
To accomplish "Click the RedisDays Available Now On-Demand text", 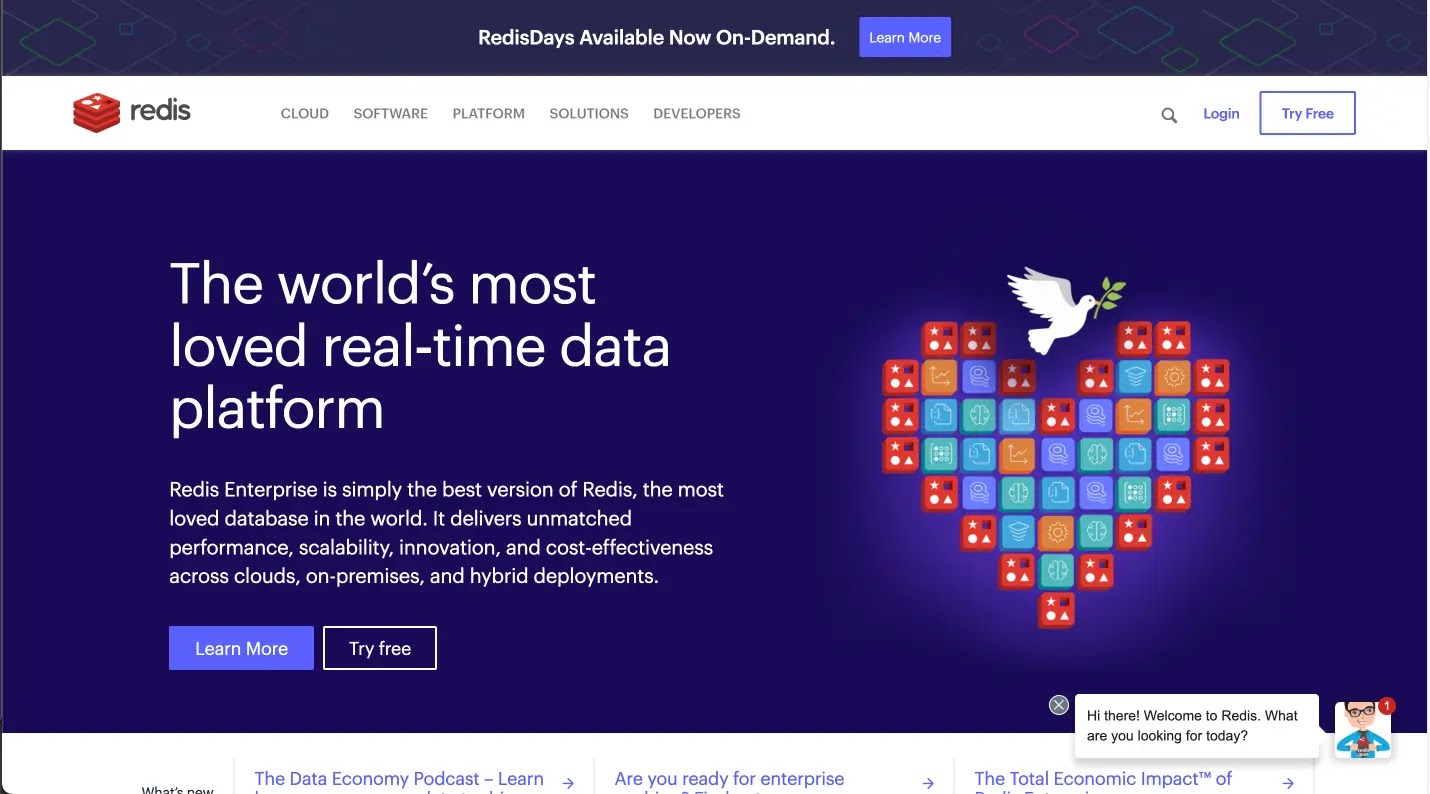I will point(656,38).
